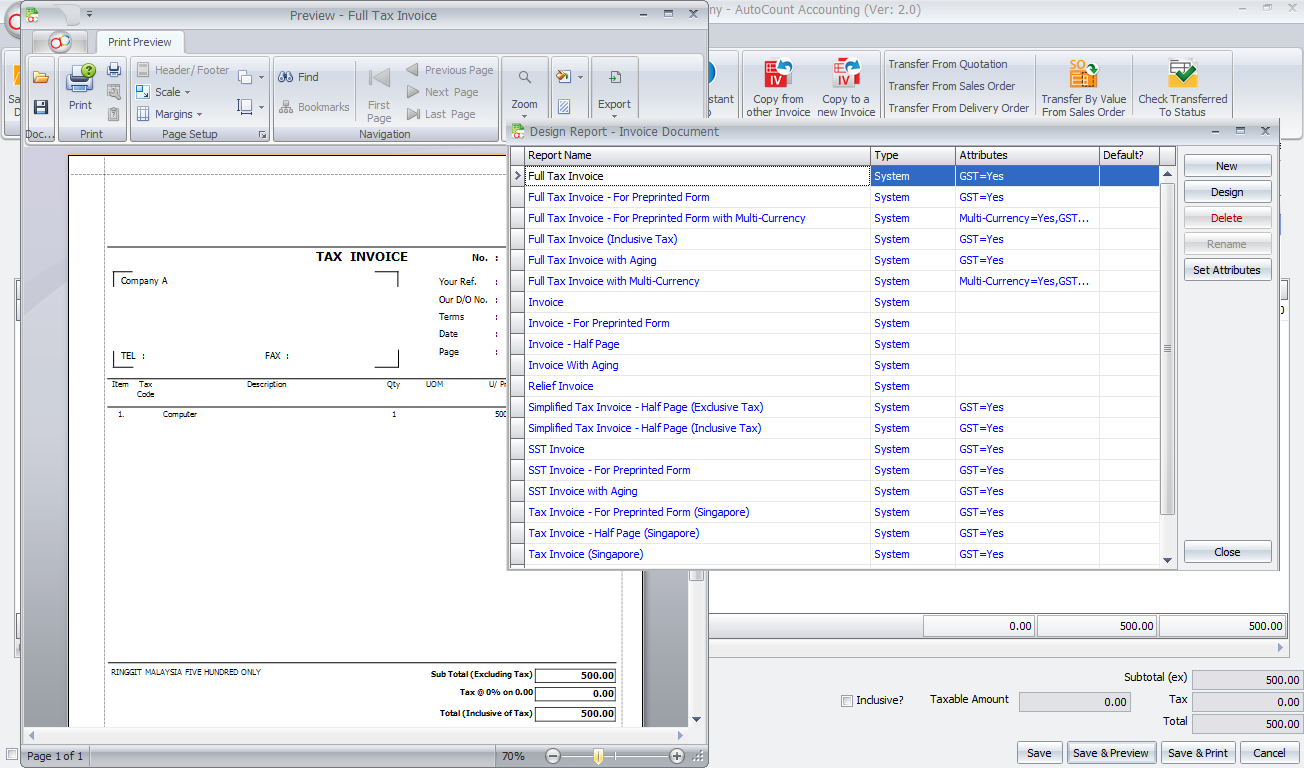
Task: Click the Page Setup dialog launcher icon
Action: point(263,134)
